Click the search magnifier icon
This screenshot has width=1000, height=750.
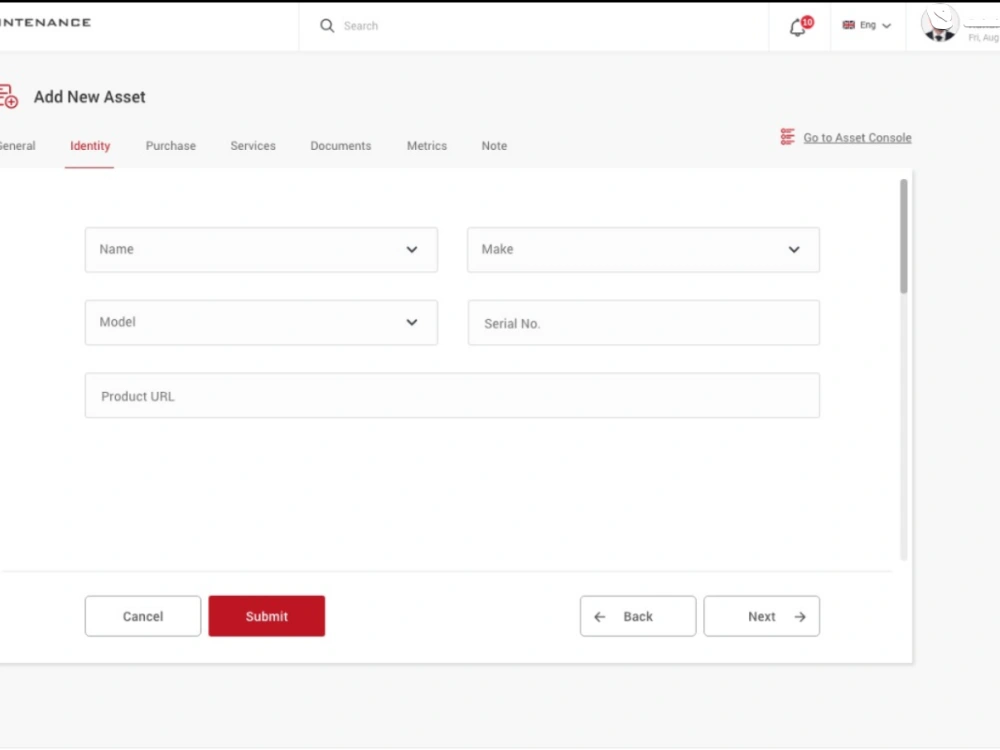click(x=327, y=26)
